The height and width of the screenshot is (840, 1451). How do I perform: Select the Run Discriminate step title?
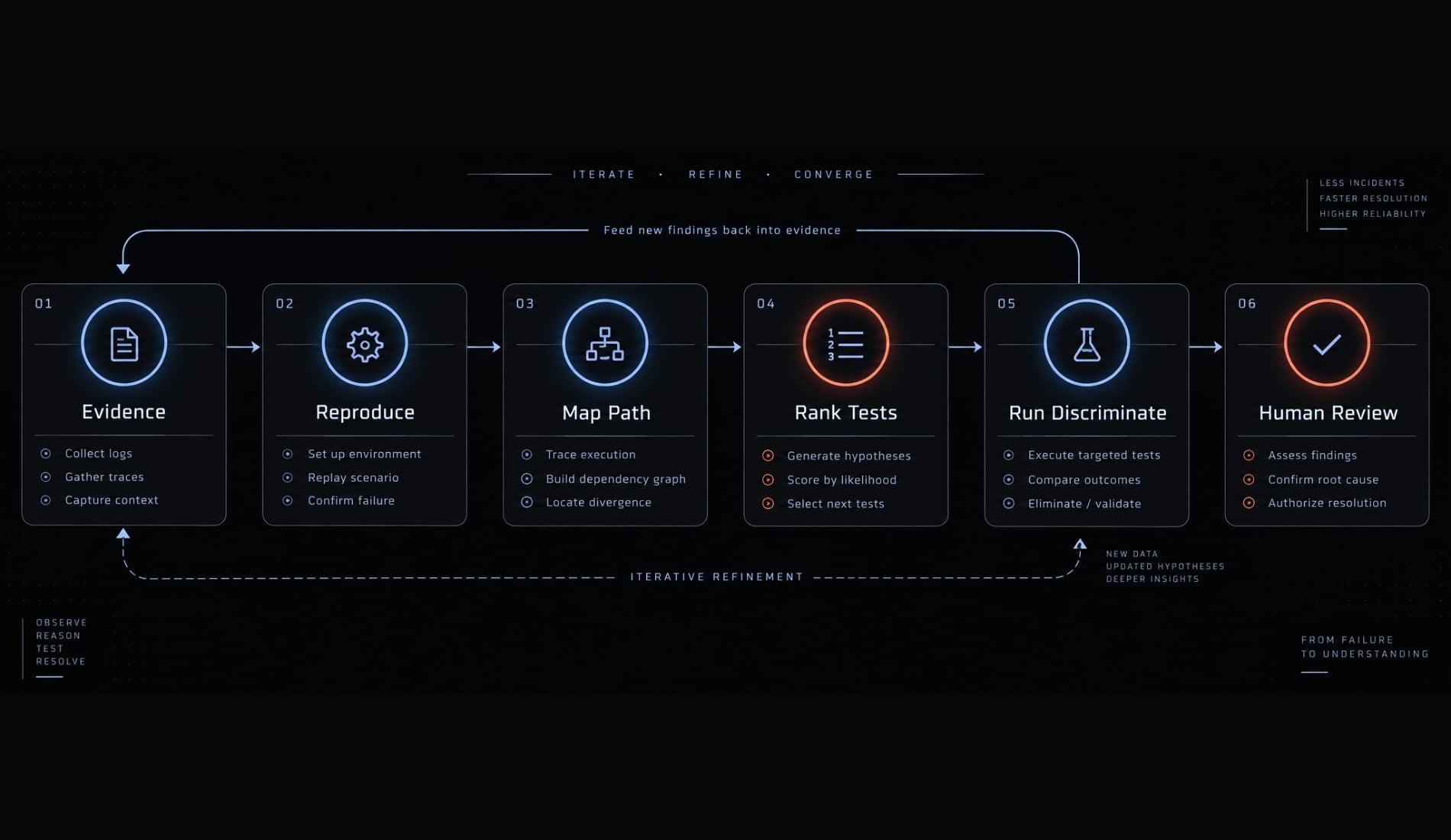1087,413
